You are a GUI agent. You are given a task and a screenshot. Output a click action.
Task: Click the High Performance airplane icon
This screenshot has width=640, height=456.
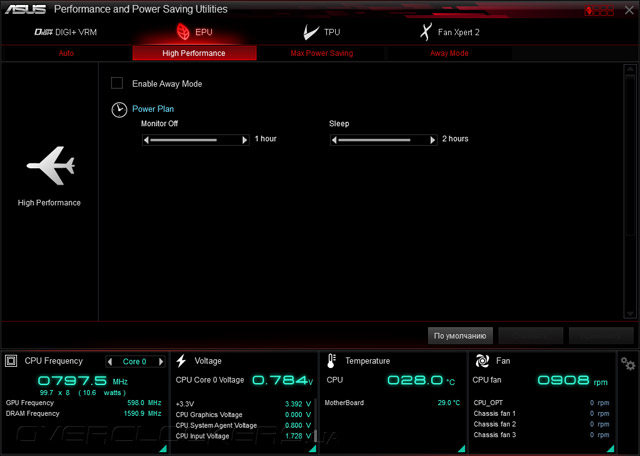(x=51, y=166)
